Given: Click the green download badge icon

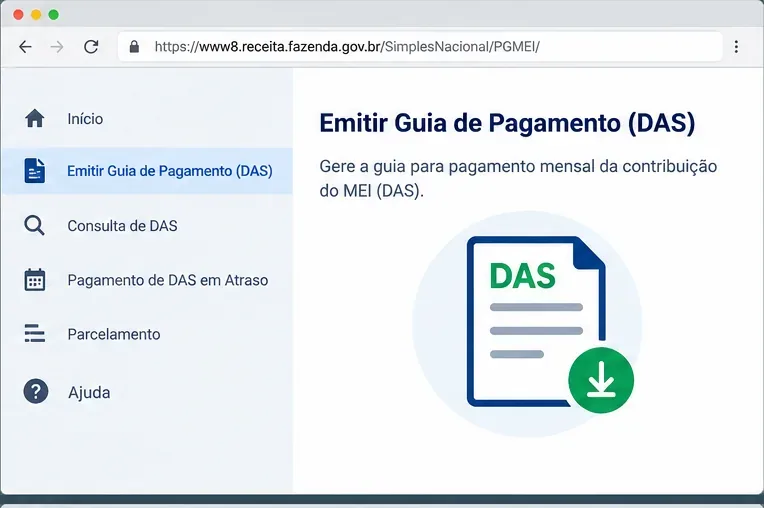Looking at the screenshot, I should coord(601,380).
